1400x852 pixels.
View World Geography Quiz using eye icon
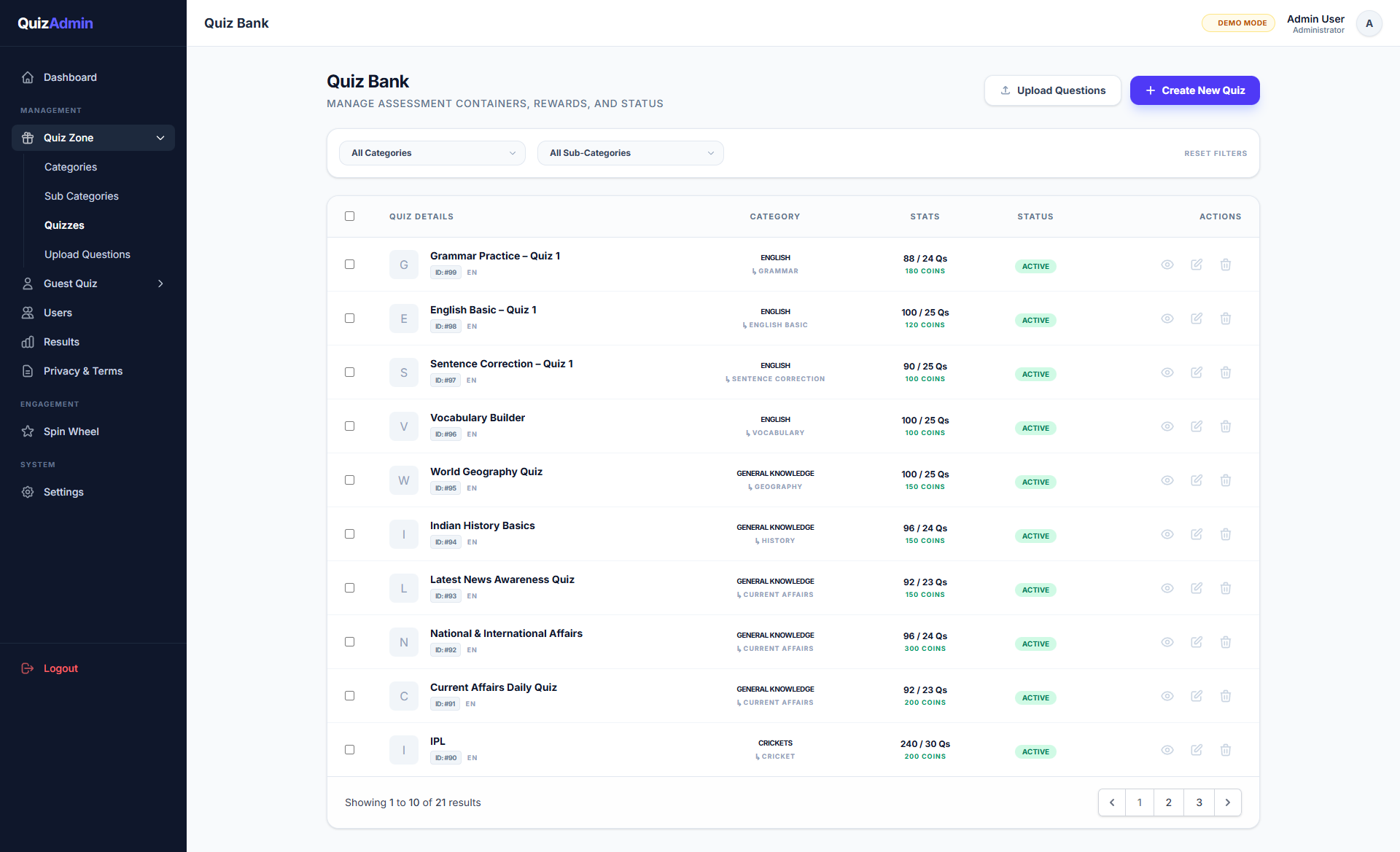point(1167,480)
